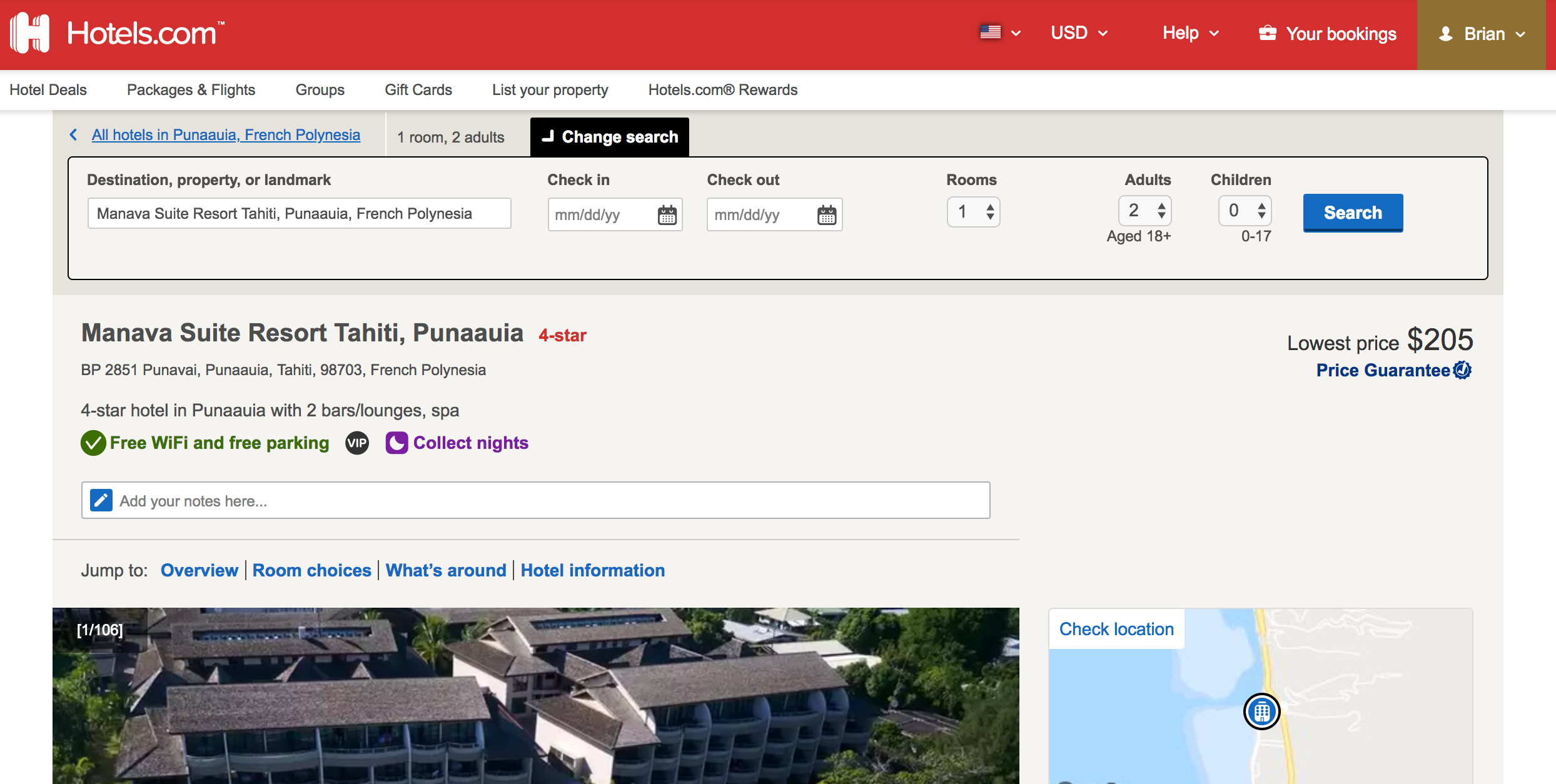
Task: Click the 4-star rating label
Action: (x=563, y=336)
